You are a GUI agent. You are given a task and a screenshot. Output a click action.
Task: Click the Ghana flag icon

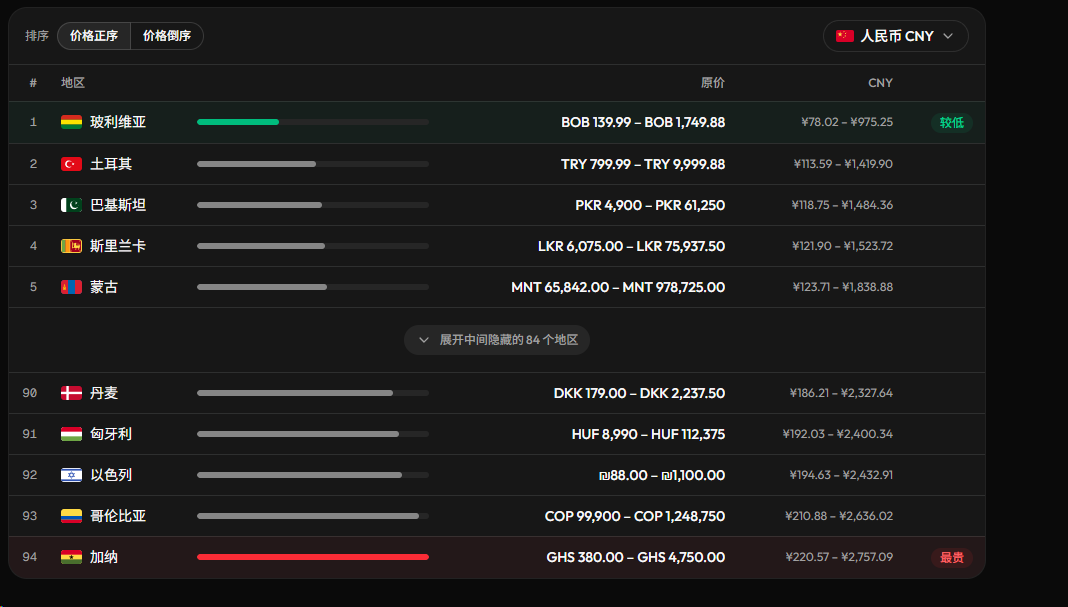click(x=72, y=557)
